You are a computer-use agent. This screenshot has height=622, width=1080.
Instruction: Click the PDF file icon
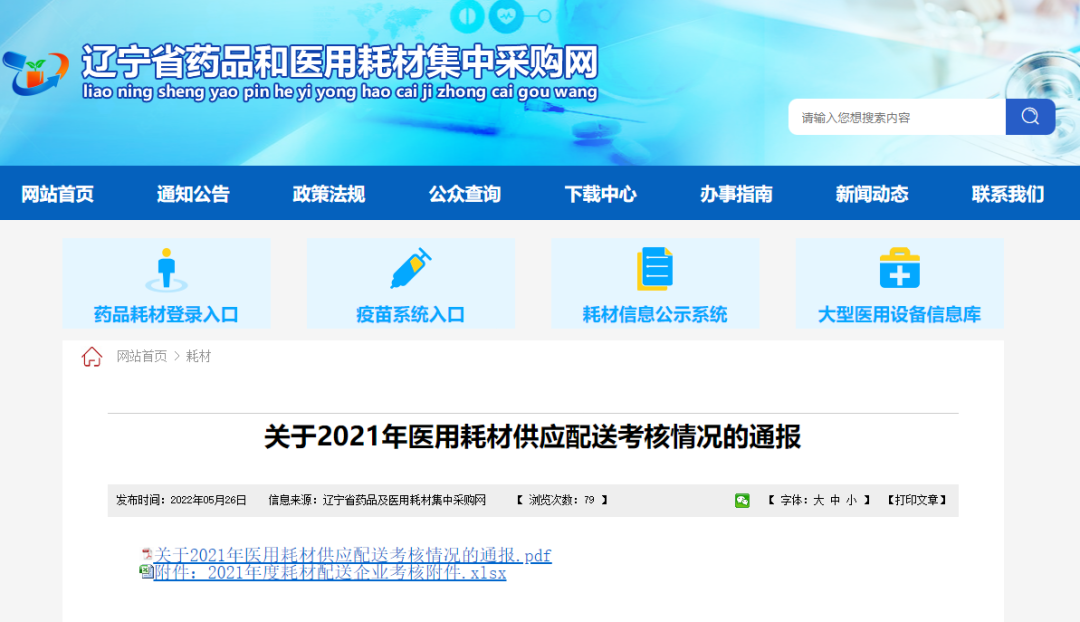147,553
